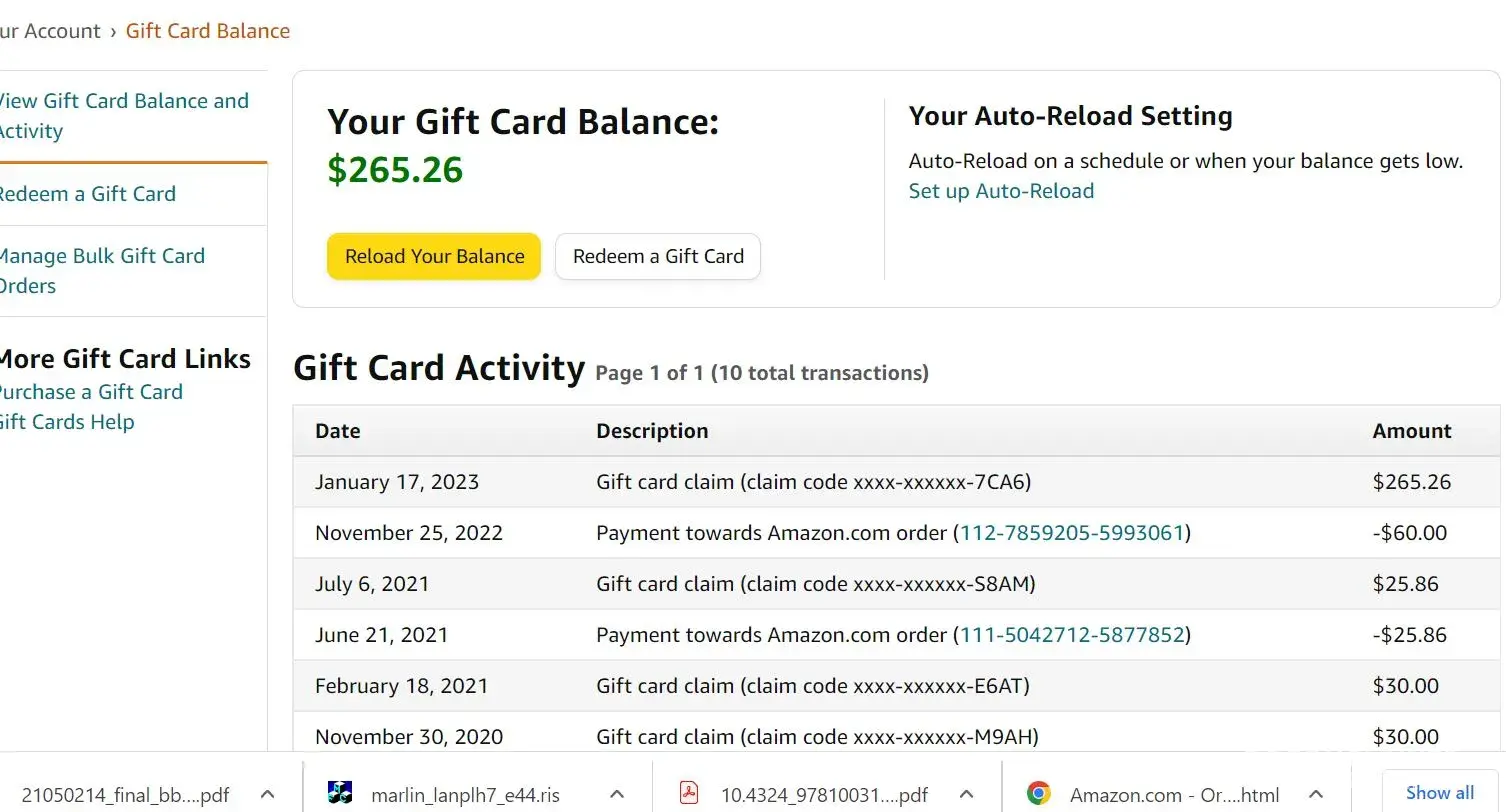Open the Set up Auto-Reload link
This screenshot has height=812, width=1506.
[1001, 191]
